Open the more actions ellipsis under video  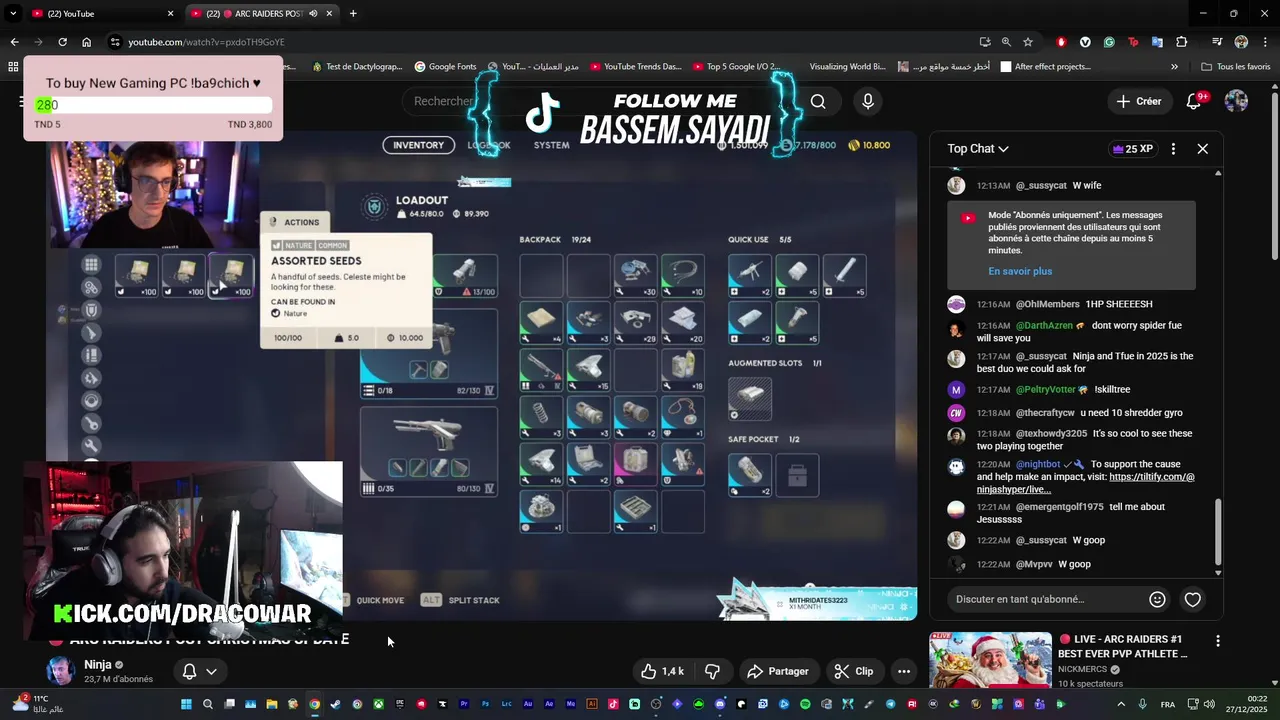pyautogui.click(x=904, y=671)
